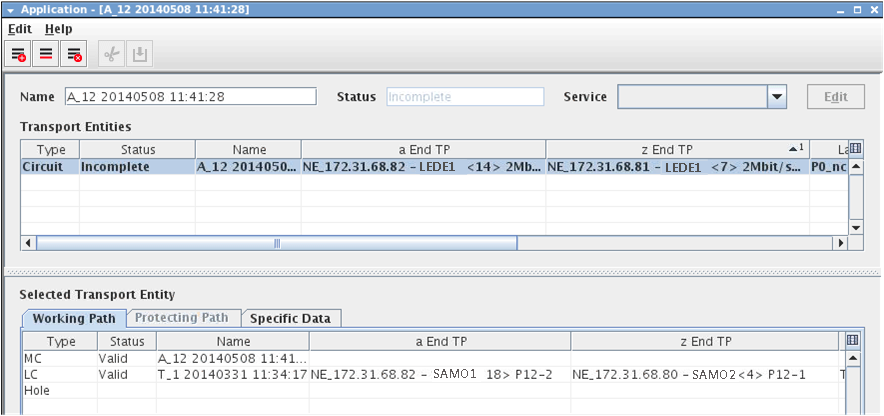Open the Help menu
This screenshot has height=416, width=884.
point(58,29)
